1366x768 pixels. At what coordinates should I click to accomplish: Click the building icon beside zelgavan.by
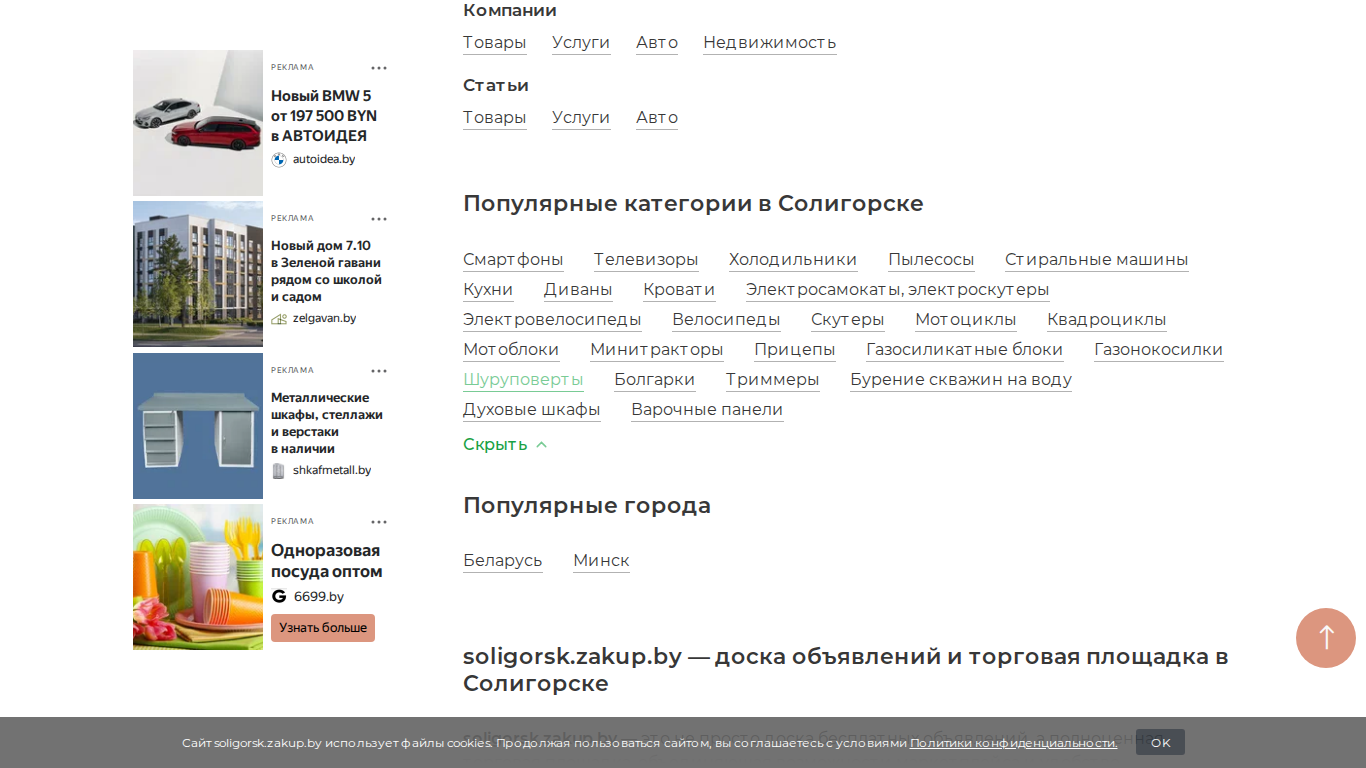coord(279,318)
